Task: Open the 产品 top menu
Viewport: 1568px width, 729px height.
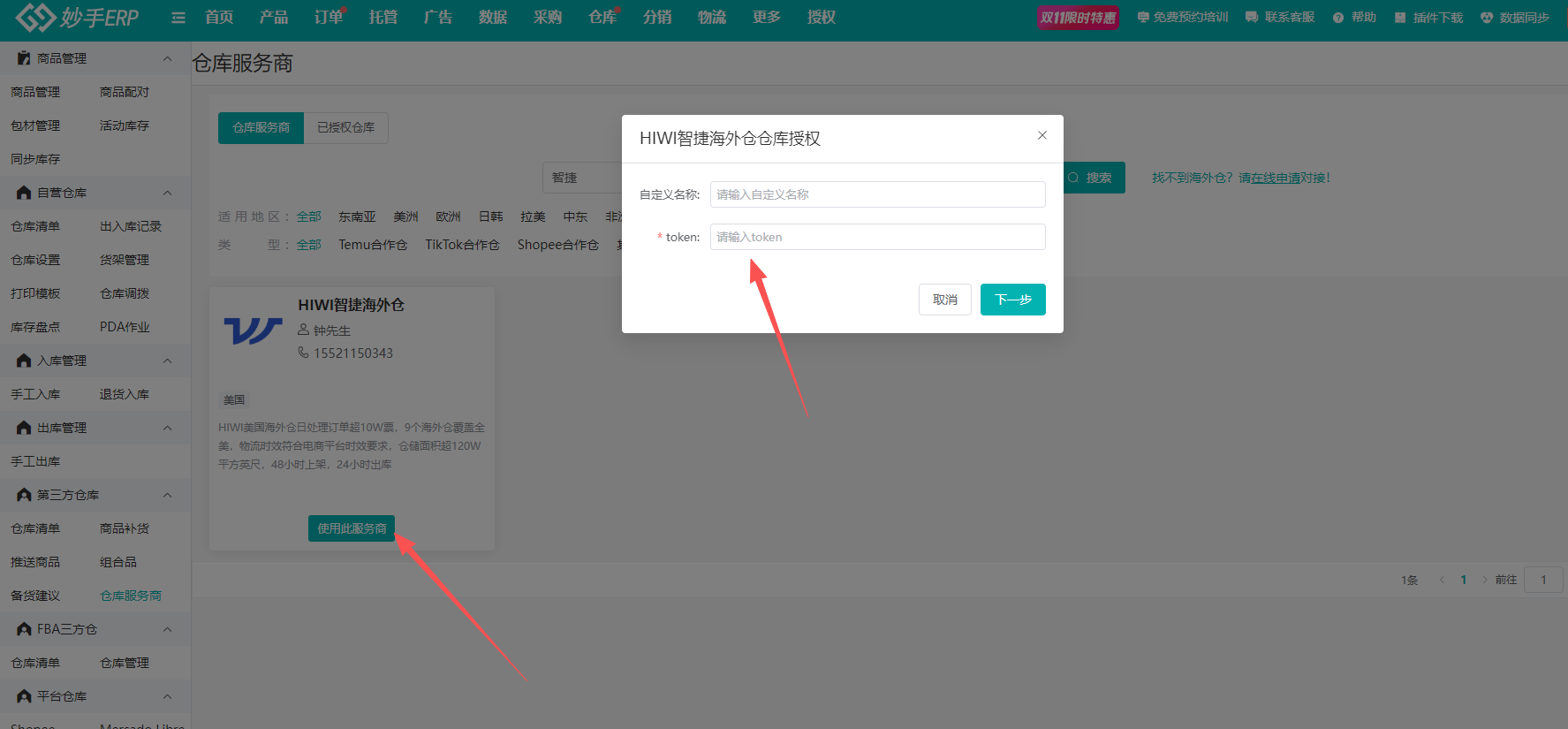Action: [274, 18]
